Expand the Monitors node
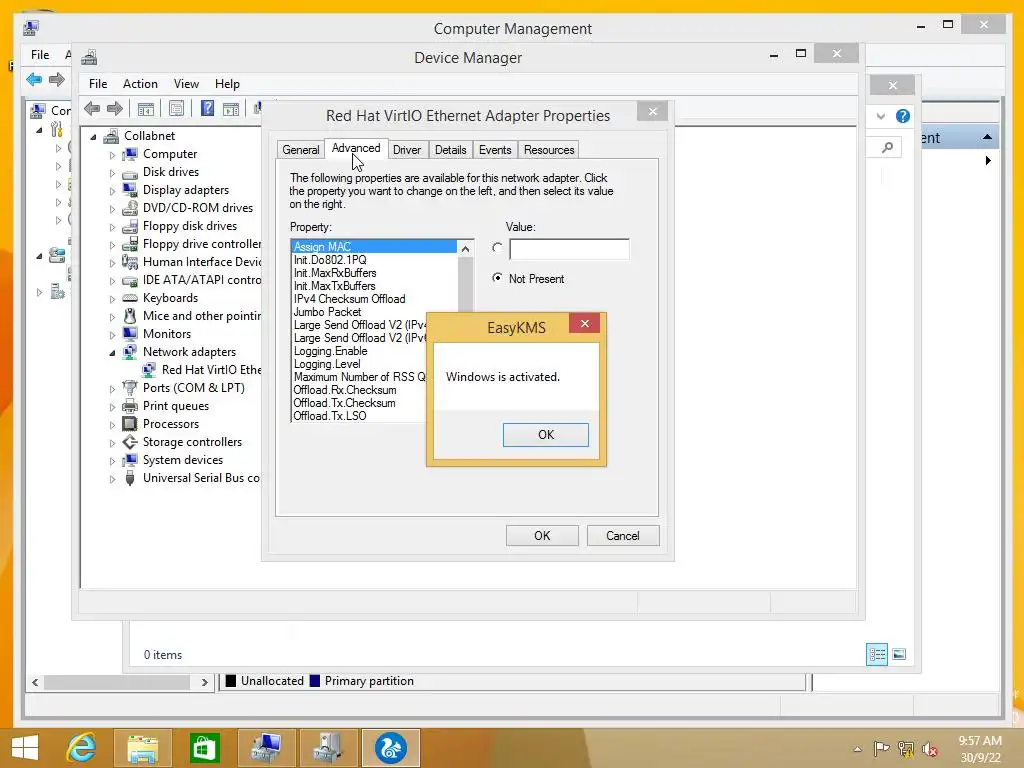Image resolution: width=1024 pixels, height=768 pixels. 112,335
